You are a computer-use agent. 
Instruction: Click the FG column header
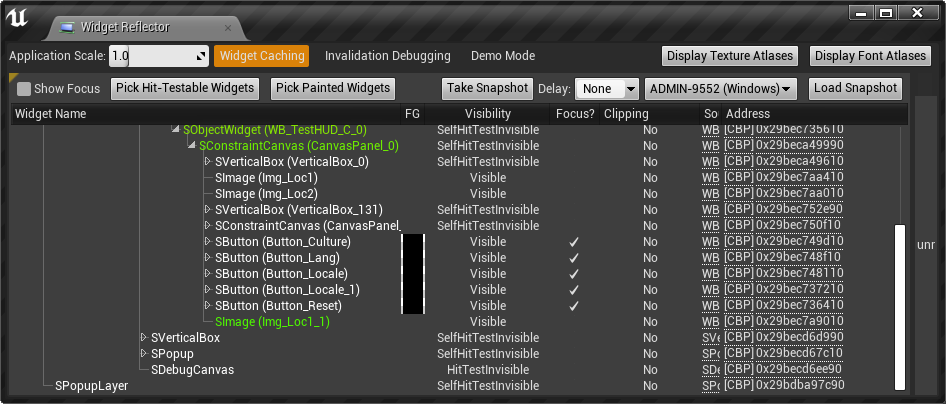point(413,114)
